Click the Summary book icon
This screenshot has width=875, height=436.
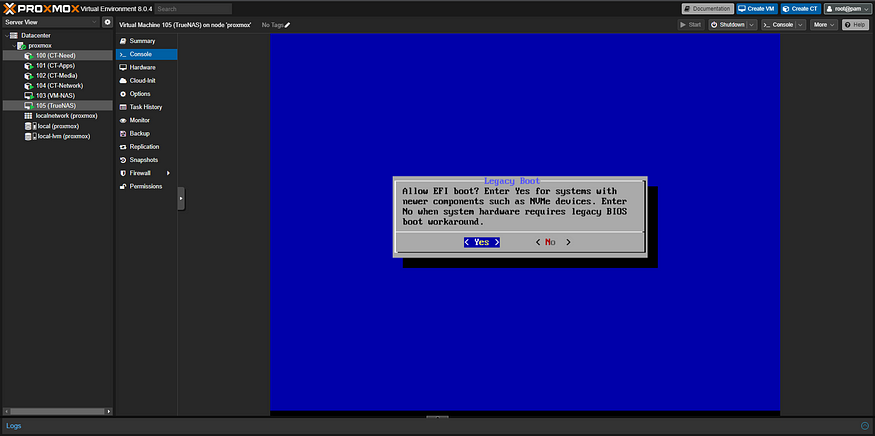coord(123,41)
